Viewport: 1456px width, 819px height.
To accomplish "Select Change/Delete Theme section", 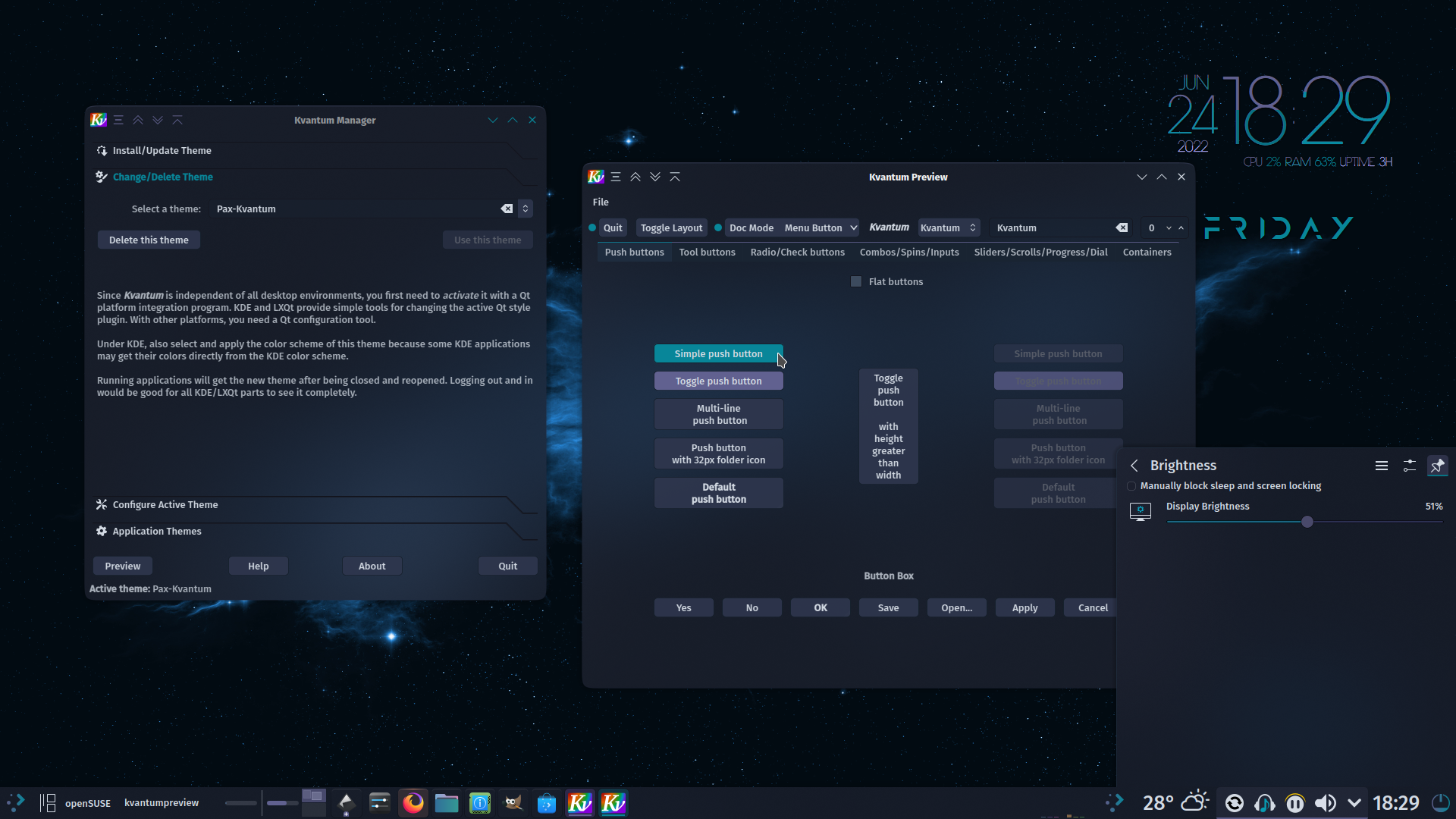I will (x=315, y=177).
